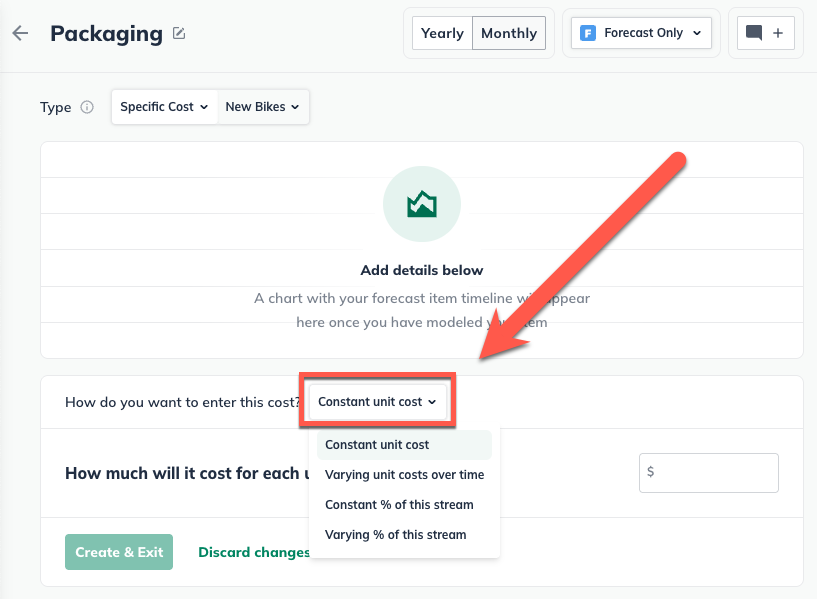817x599 pixels.
Task: Click the pencil icon to rename Packaging
Action: coord(179,33)
